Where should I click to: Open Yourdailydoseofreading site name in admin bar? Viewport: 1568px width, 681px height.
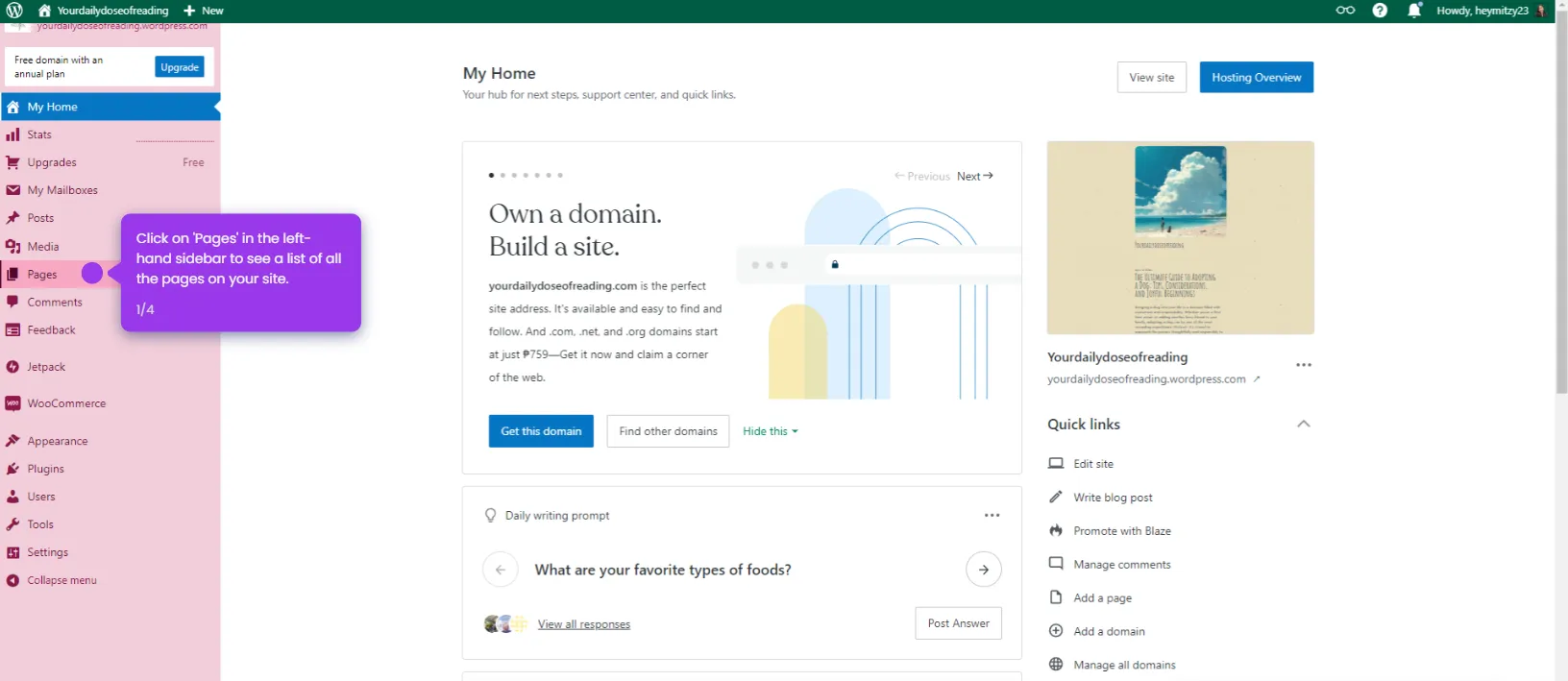(102, 11)
